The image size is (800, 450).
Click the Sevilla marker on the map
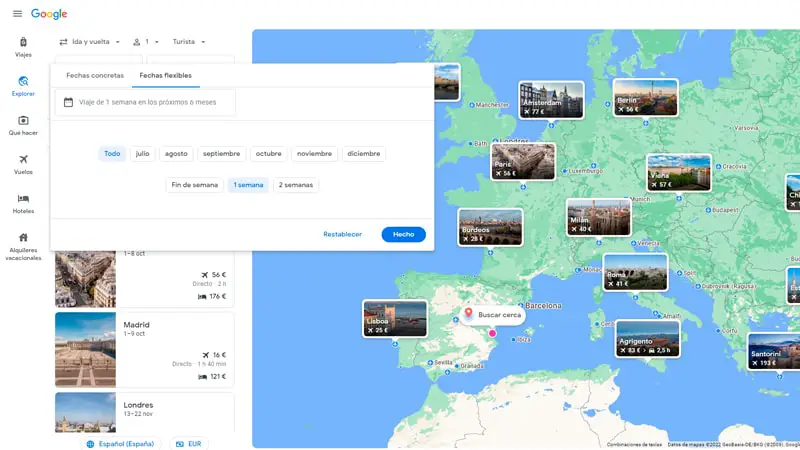430,363
